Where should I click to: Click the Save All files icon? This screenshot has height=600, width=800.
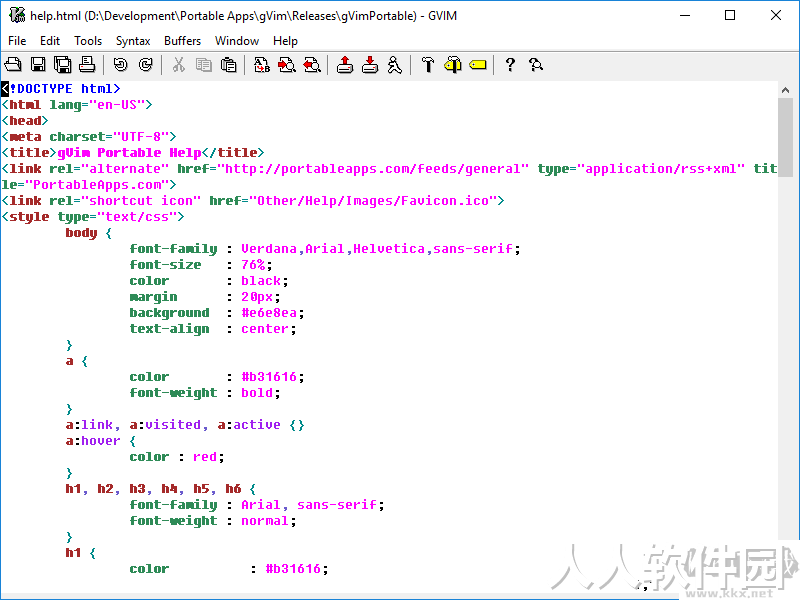click(x=63, y=65)
